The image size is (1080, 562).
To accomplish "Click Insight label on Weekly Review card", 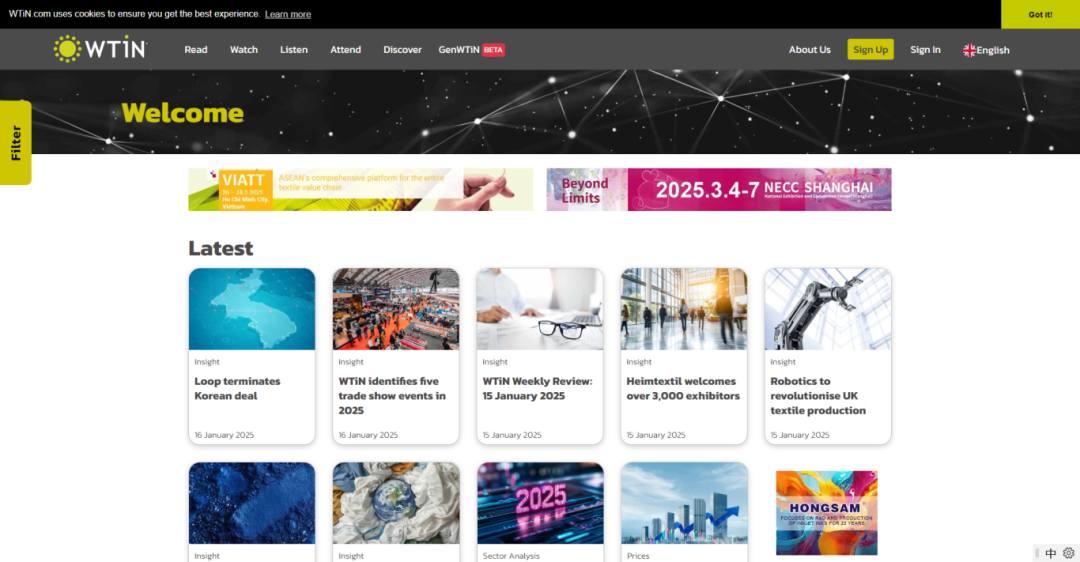I will [x=495, y=362].
